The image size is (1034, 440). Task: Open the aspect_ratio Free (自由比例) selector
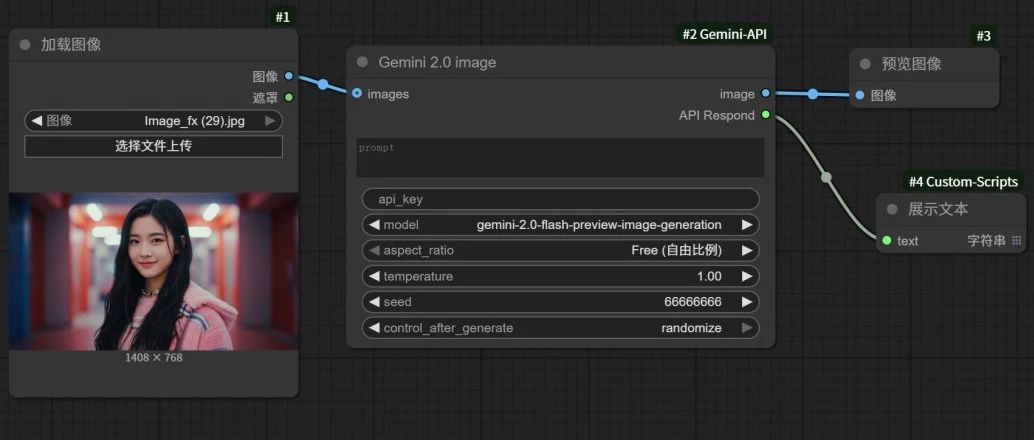coord(561,251)
